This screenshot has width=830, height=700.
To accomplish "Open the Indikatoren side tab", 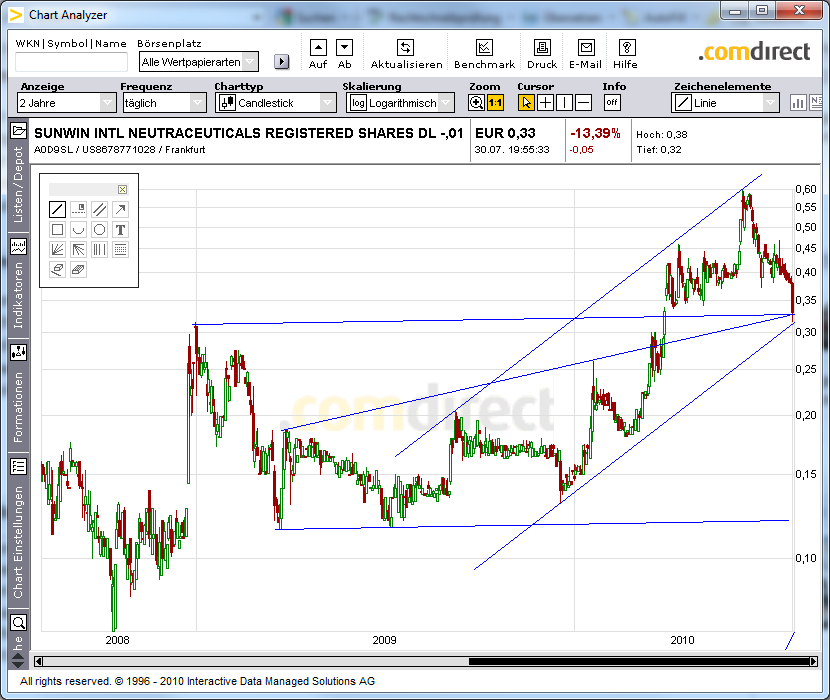I will tap(19, 295).
